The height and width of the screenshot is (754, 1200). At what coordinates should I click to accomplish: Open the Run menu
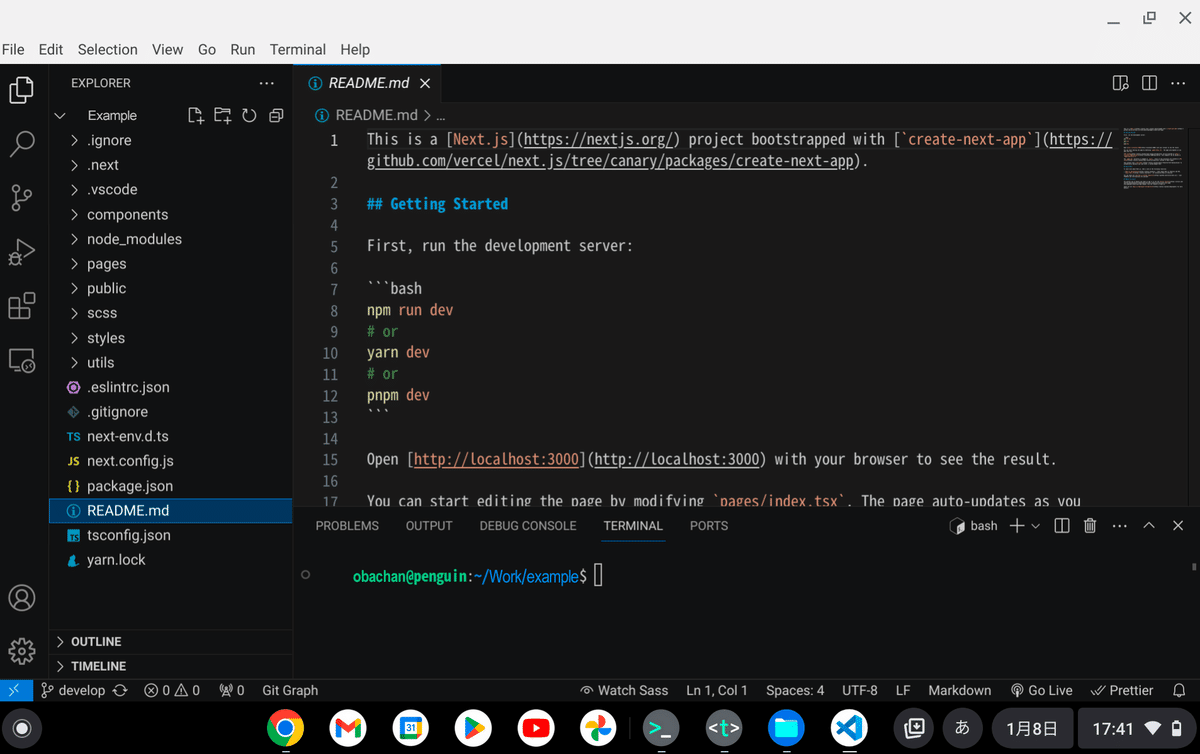[242, 49]
